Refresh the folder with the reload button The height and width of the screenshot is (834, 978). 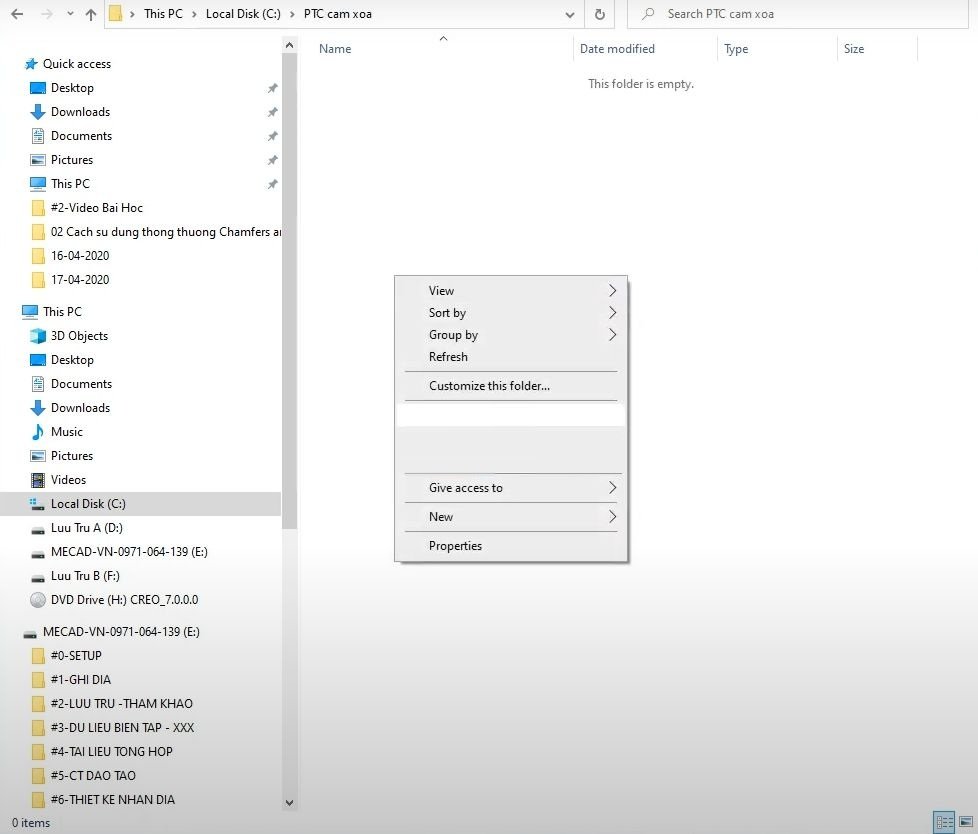[599, 14]
